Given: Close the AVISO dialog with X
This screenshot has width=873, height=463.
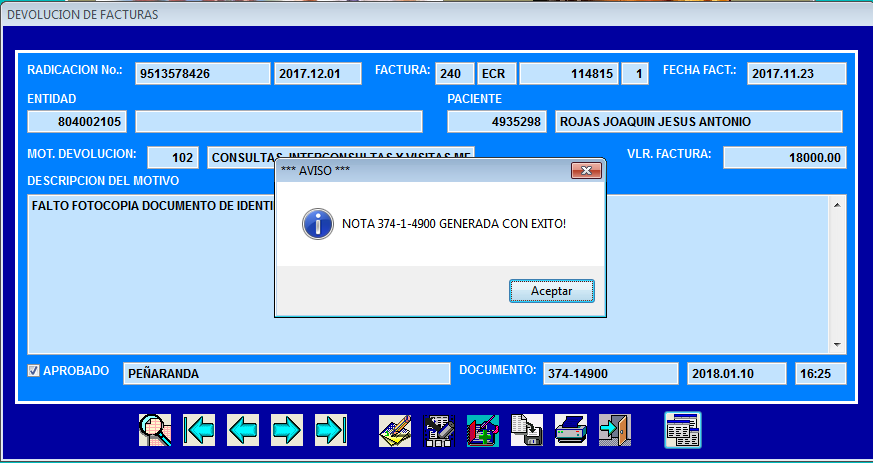Looking at the screenshot, I should (x=586, y=170).
